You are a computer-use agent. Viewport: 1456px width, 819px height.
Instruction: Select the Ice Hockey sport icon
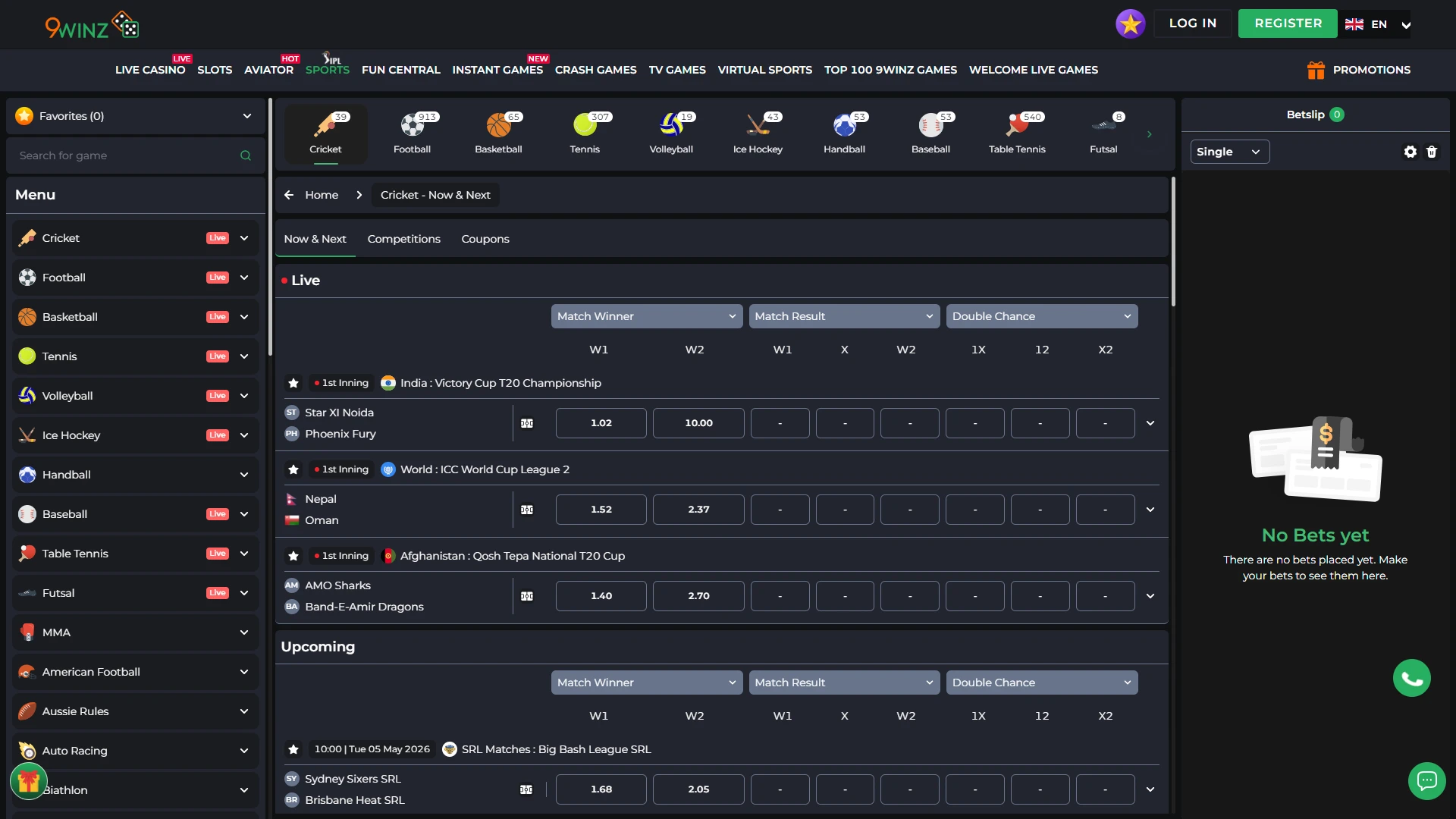pyautogui.click(x=758, y=133)
